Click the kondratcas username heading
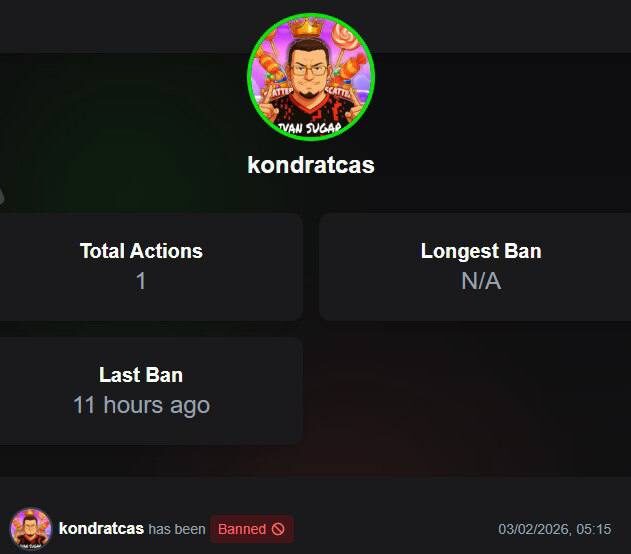 pyautogui.click(x=311, y=165)
